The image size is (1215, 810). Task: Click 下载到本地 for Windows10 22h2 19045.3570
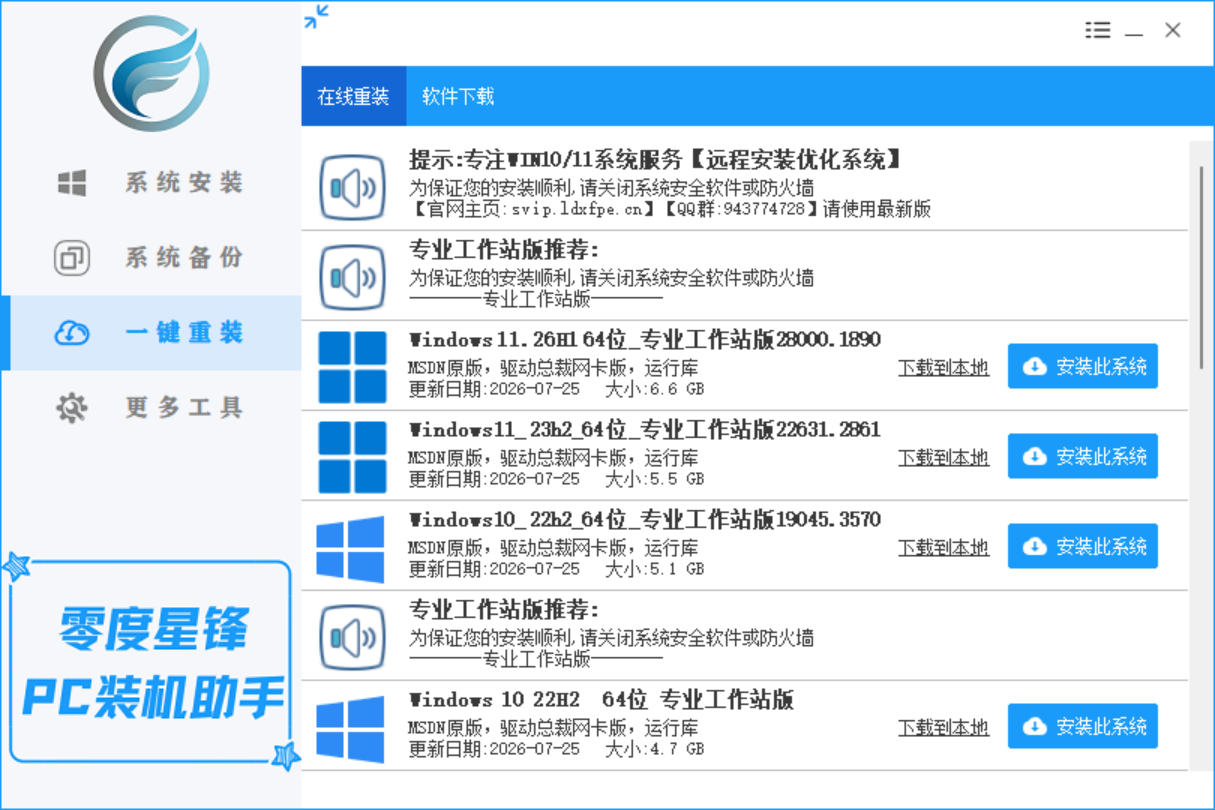pos(943,547)
